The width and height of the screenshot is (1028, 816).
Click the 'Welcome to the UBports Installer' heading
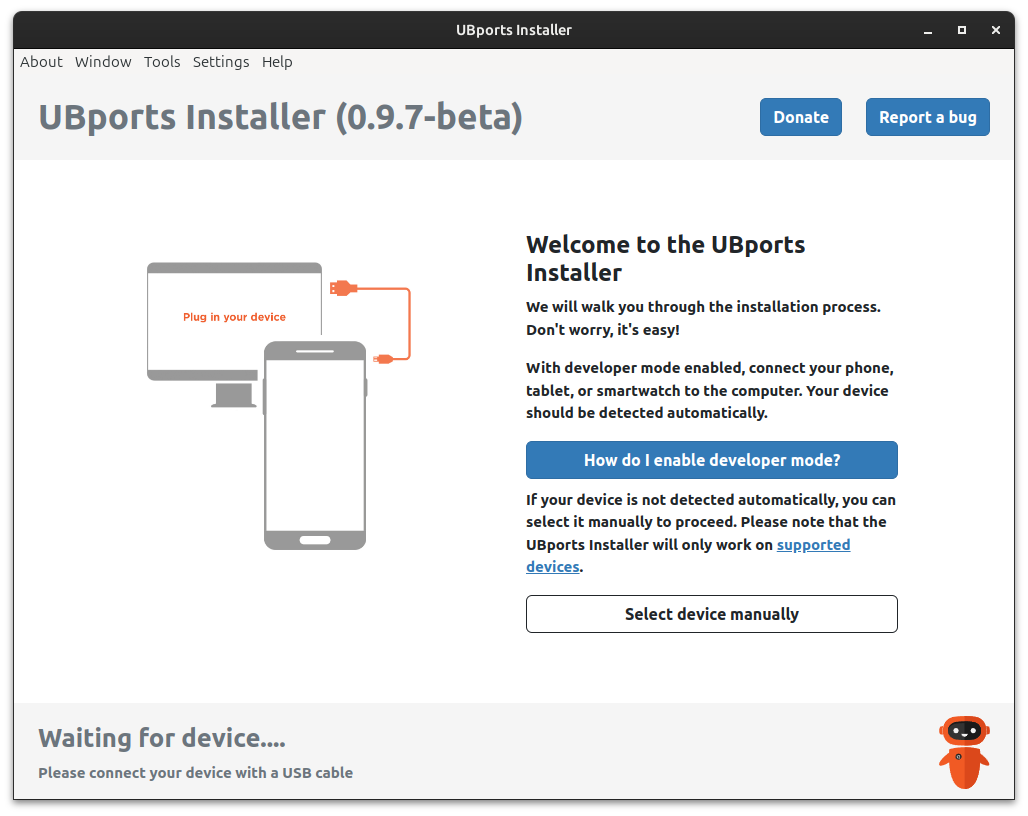665,258
